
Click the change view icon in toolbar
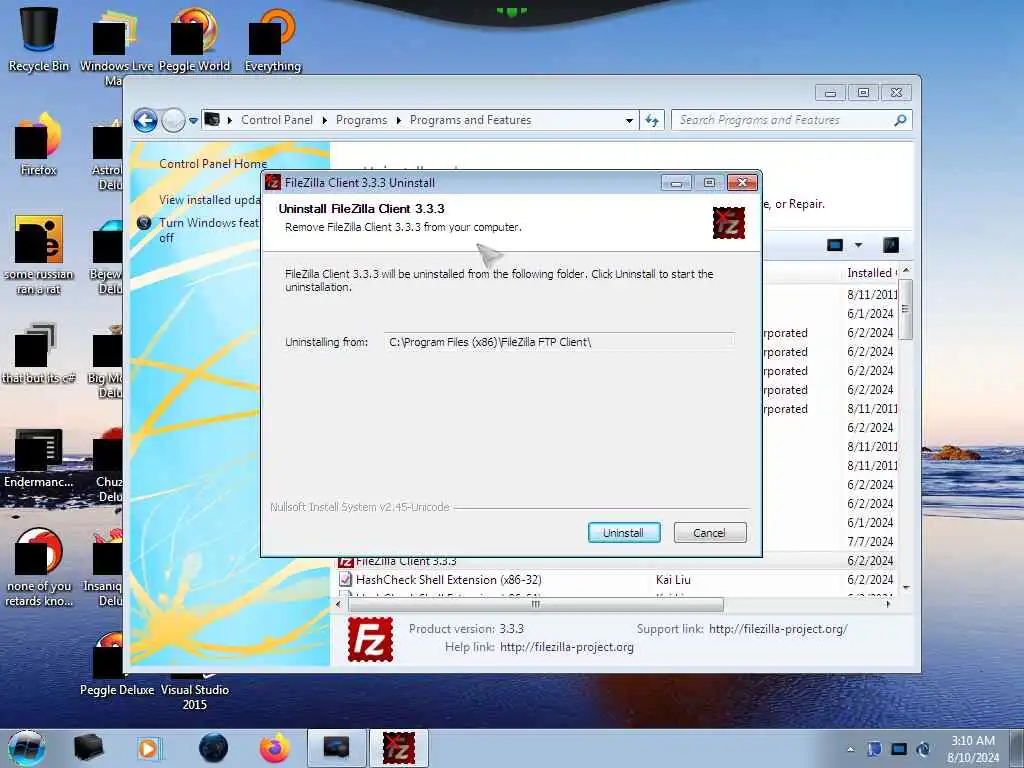pos(835,246)
